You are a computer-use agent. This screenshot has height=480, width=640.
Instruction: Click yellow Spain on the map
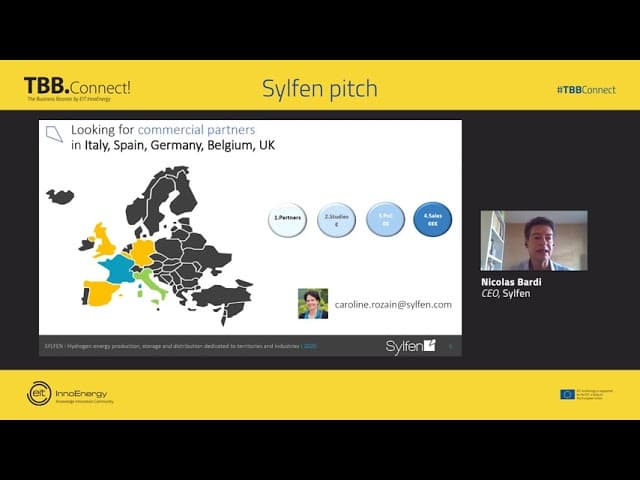(101, 293)
